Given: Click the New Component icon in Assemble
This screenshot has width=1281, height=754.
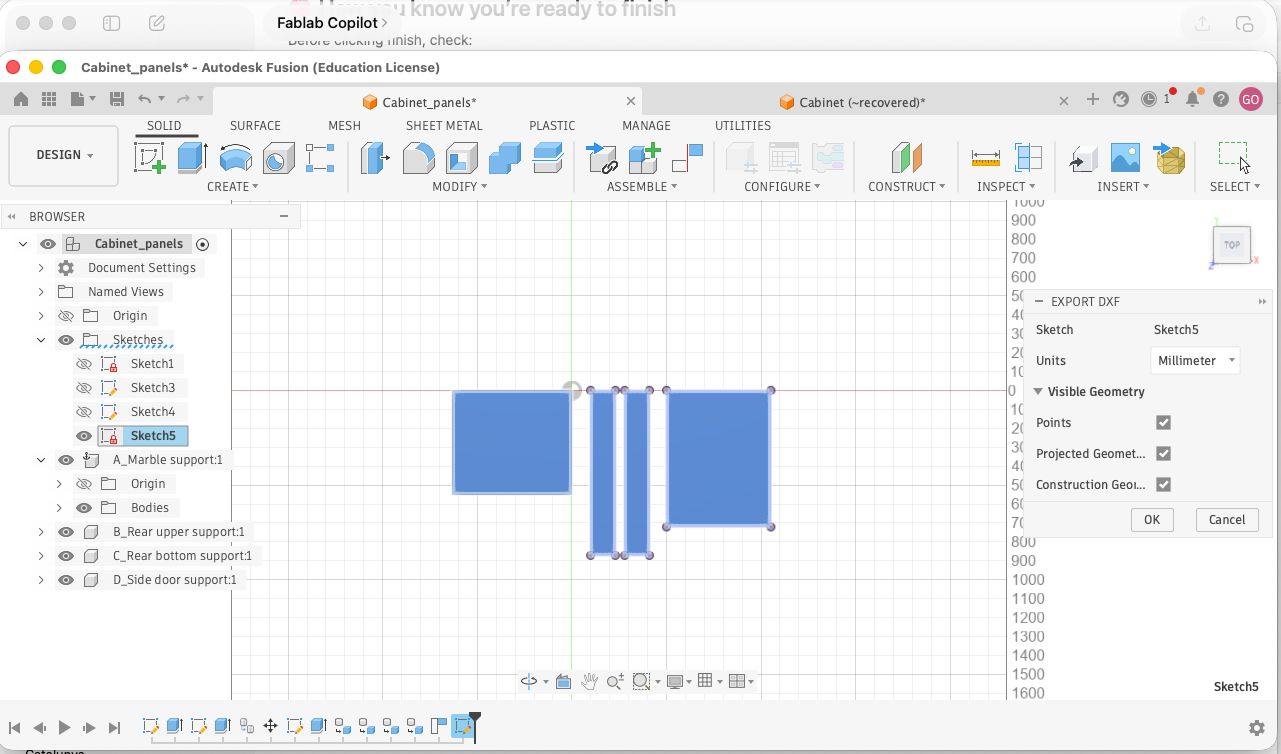Looking at the screenshot, I should [x=645, y=158].
